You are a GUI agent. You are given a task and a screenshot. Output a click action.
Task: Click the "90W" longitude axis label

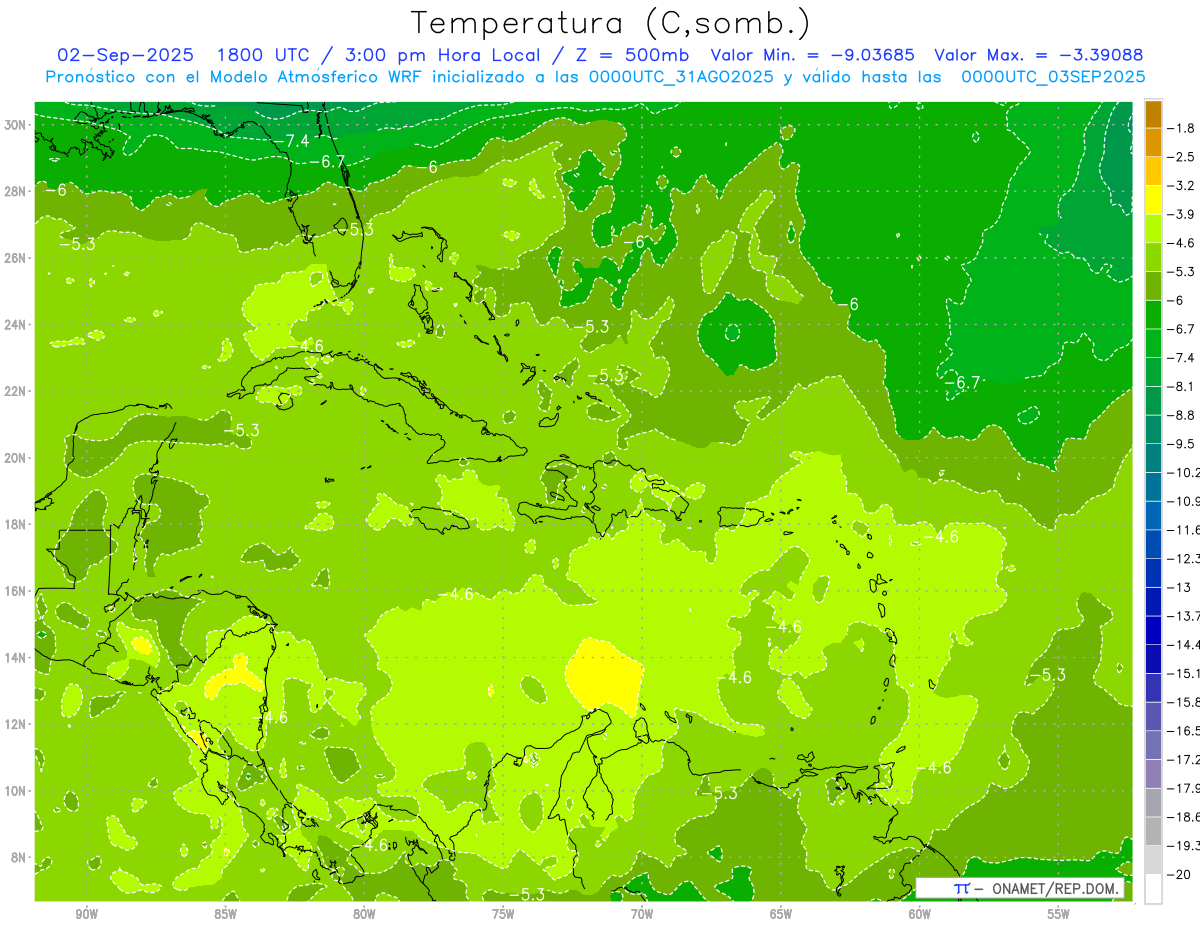coord(87,914)
